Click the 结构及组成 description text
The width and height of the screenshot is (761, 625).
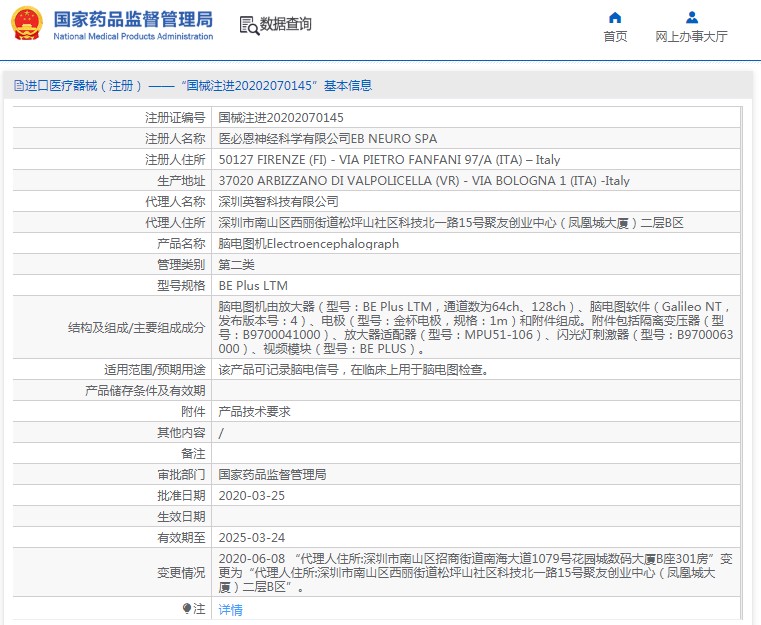click(x=476, y=328)
